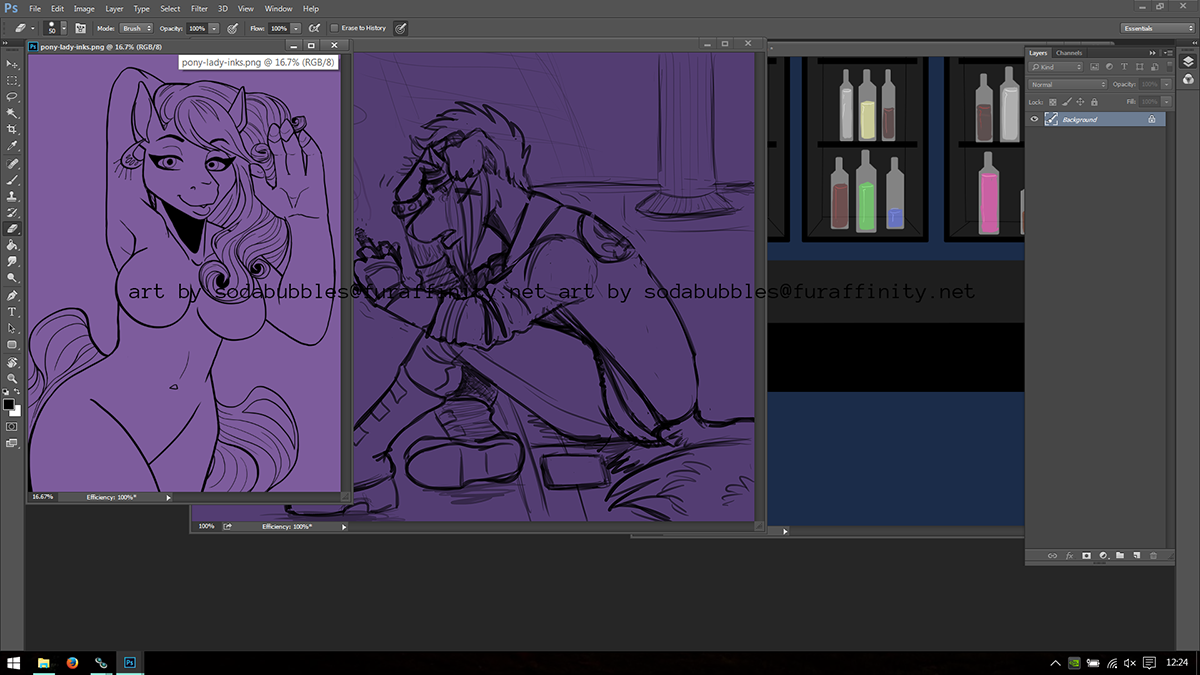
Task: Choose the Pen tool
Action: (12, 296)
